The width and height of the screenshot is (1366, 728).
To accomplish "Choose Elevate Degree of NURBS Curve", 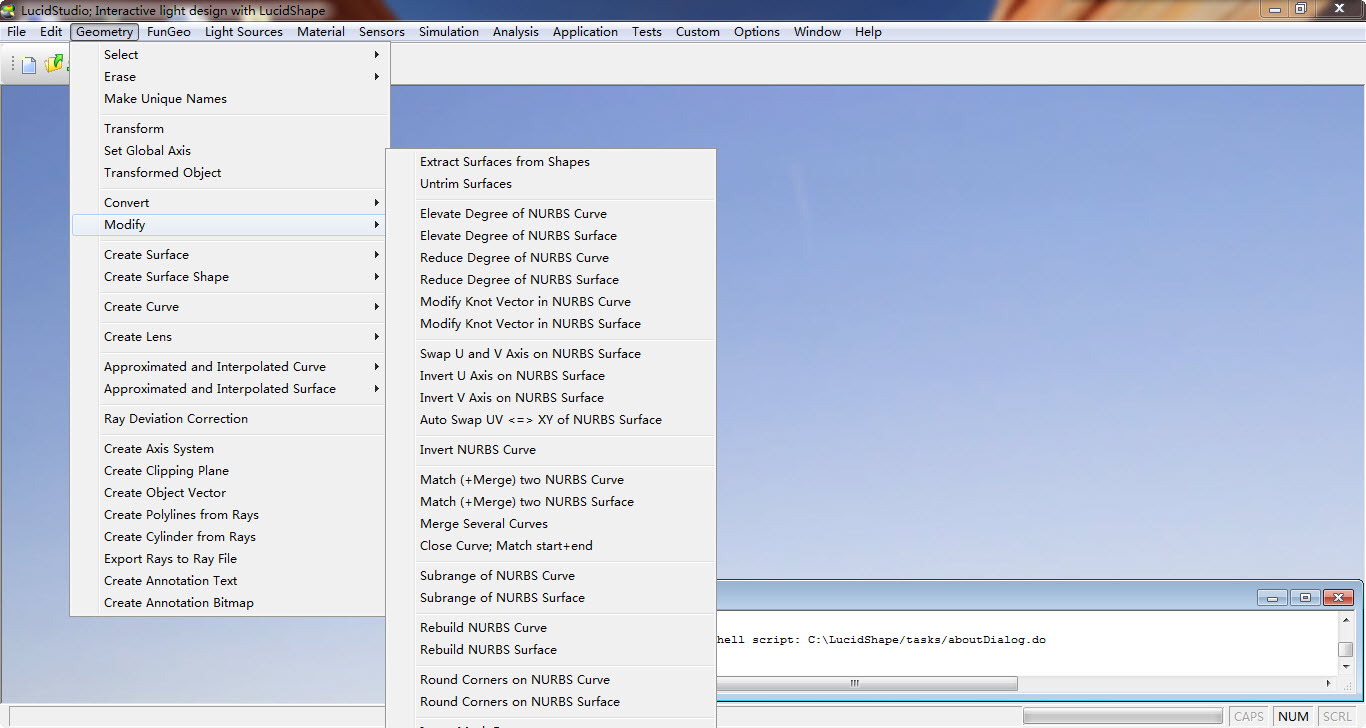I will click(551, 214).
